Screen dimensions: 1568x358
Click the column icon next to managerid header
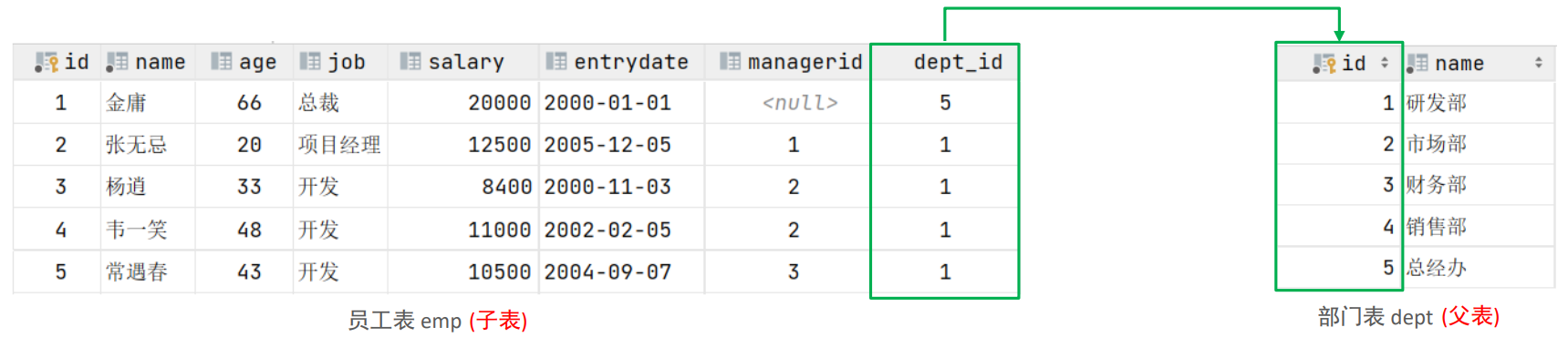click(730, 61)
